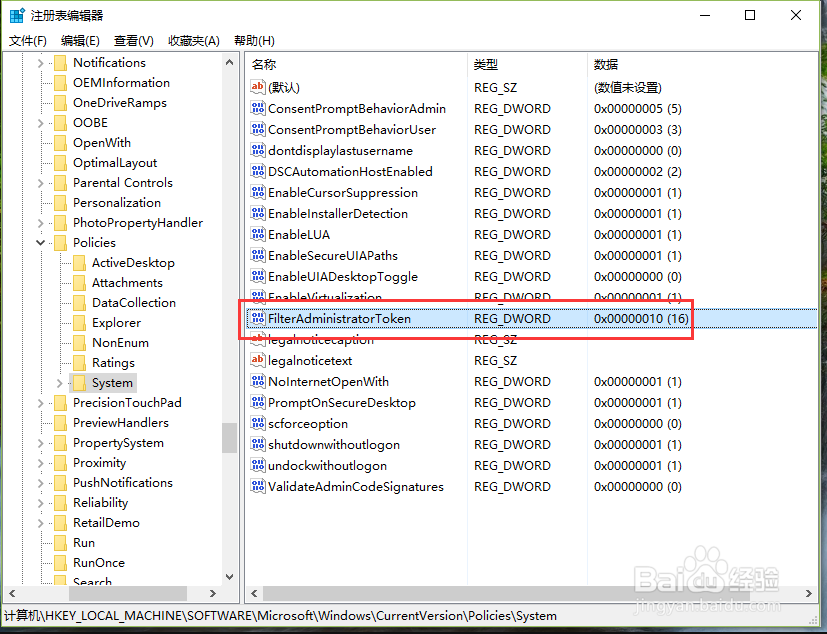Click the DWORD icon beside ConsentPromptBehaviorAdmin
The image size is (827, 634).
coord(256,108)
